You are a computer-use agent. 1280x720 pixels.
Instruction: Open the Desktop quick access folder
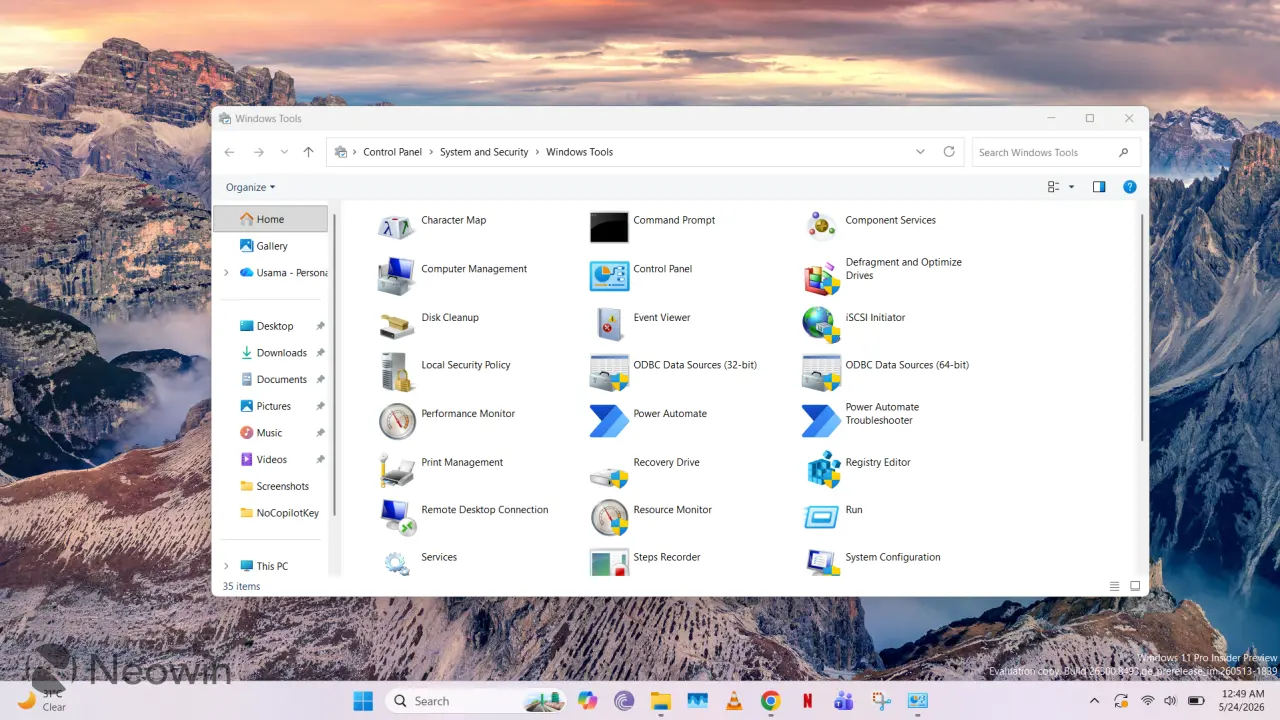pos(274,326)
